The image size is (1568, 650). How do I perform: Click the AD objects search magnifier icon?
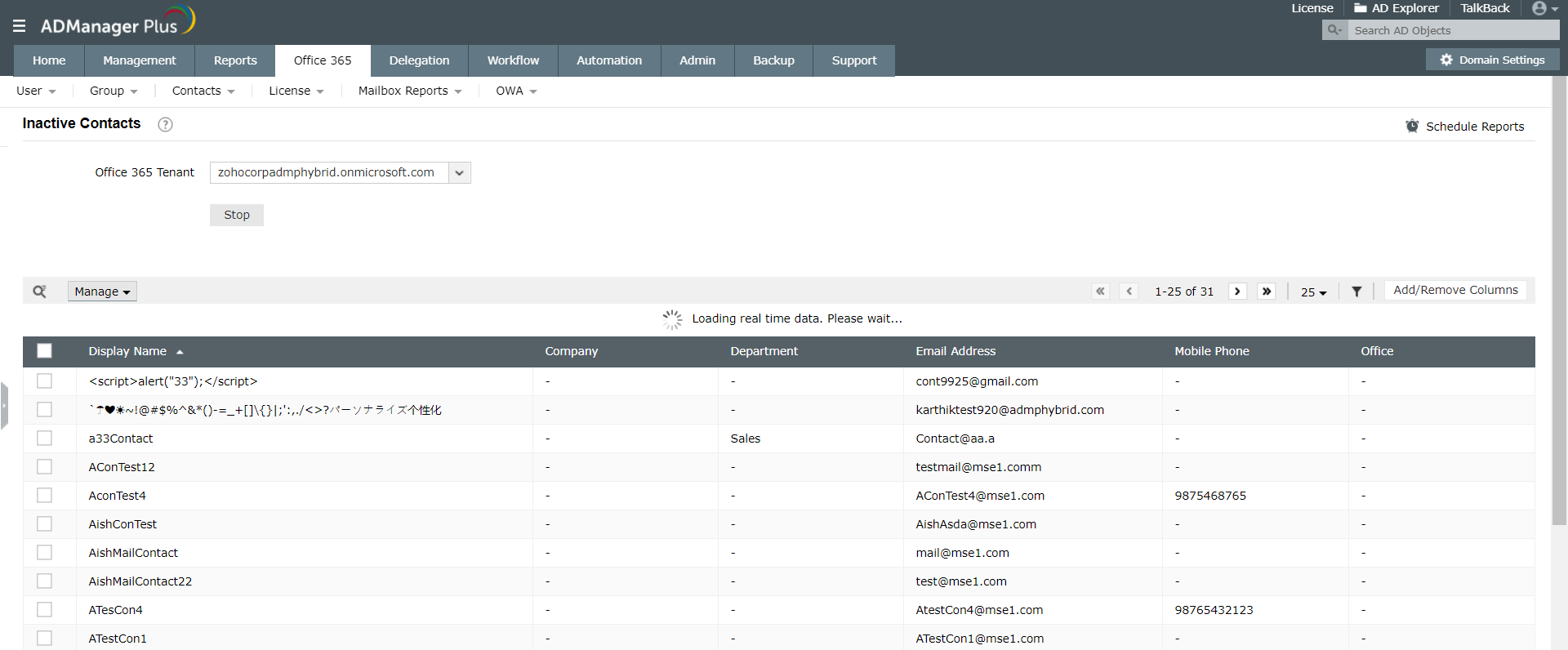click(1334, 30)
